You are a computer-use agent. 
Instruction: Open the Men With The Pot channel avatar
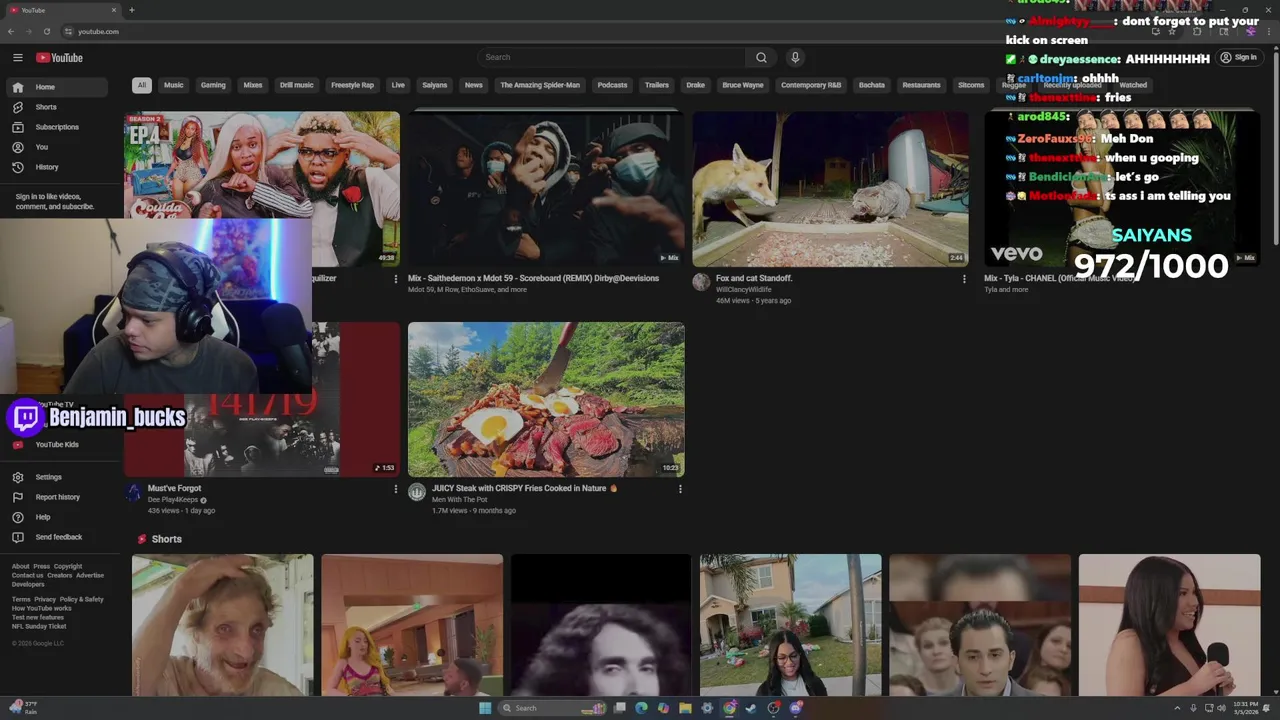click(417, 492)
